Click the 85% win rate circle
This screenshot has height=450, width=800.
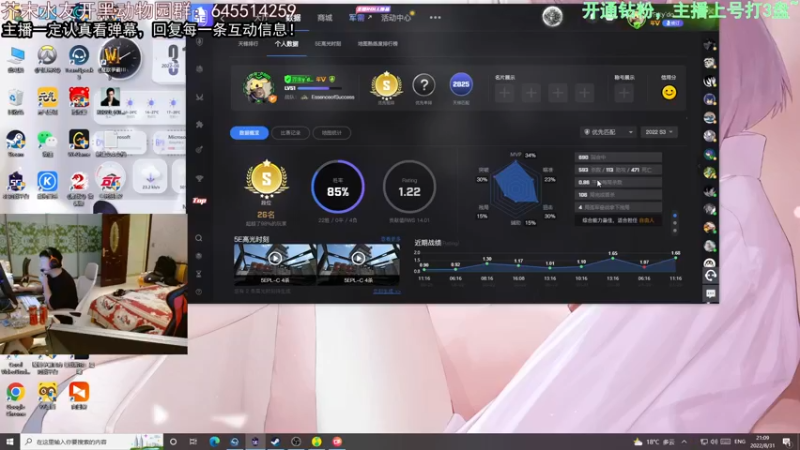click(x=338, y=187)
